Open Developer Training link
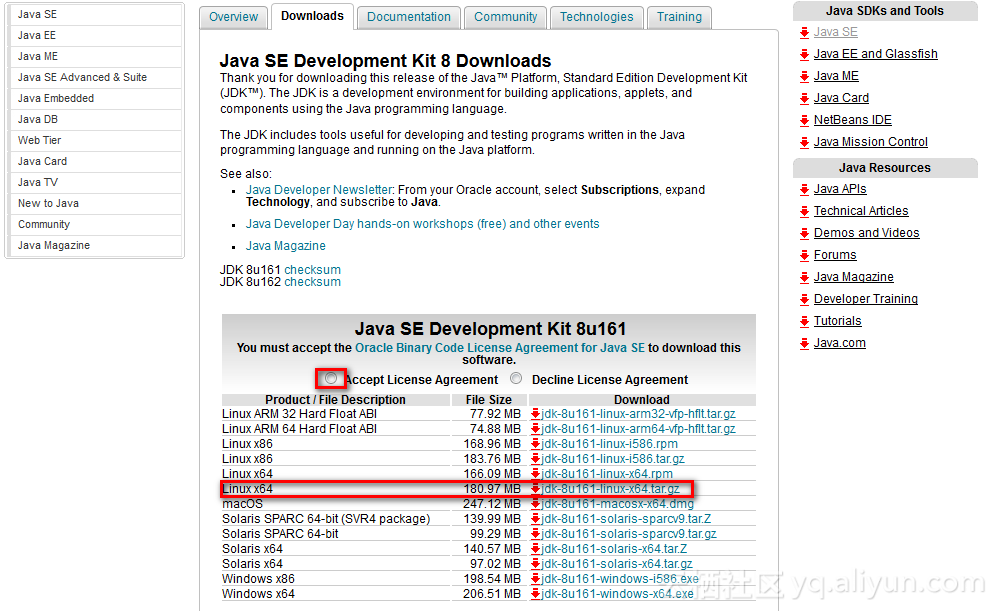This screenshot has width=997, height=611. (x=865, y=298)
